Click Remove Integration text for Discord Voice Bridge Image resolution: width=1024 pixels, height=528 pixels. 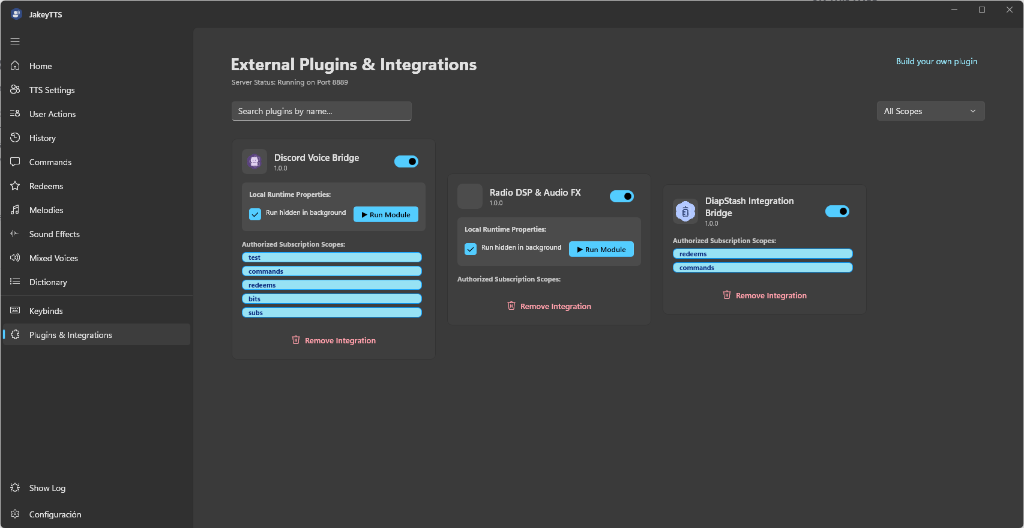tap(340, 340)
